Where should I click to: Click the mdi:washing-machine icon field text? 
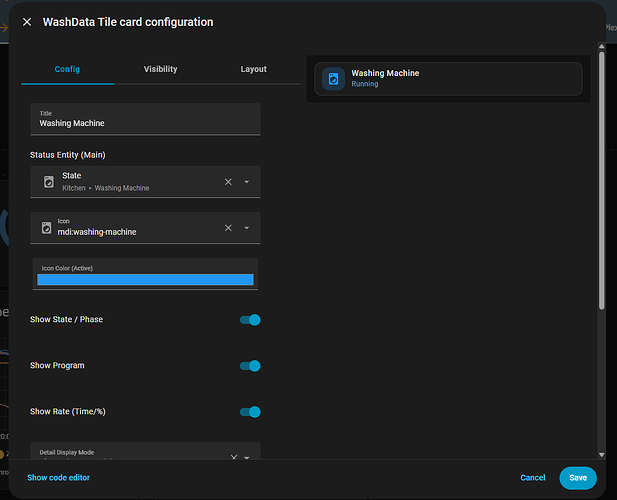tap(97, 232)
